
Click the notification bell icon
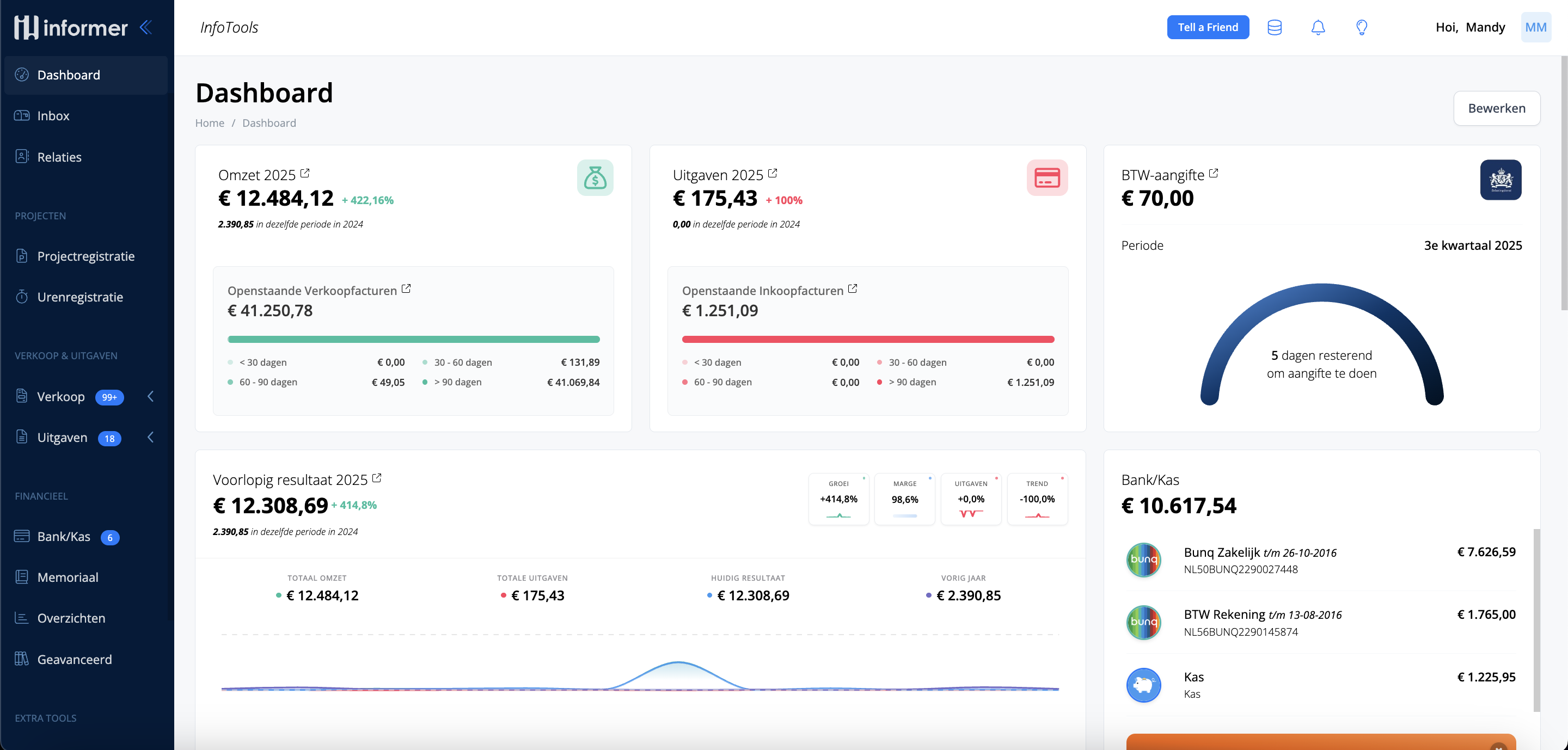[x=1318, y=27]
